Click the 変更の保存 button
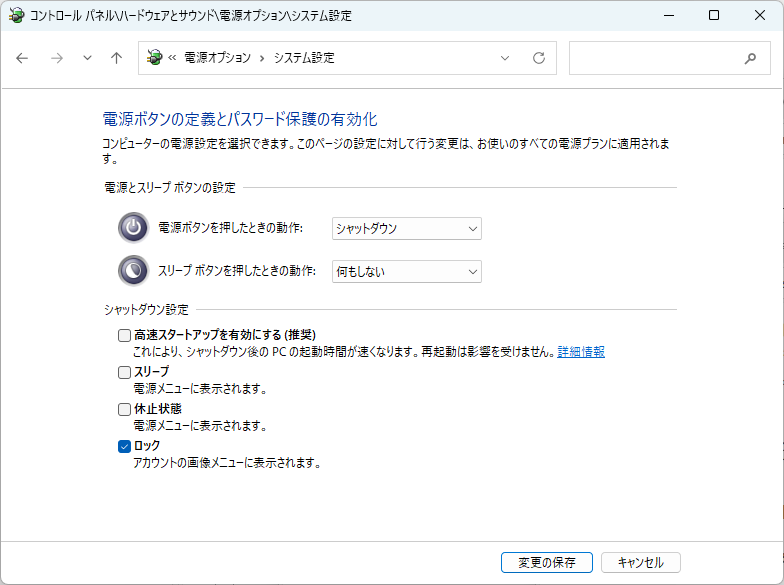Screen dimensions: 784x585 546,562
